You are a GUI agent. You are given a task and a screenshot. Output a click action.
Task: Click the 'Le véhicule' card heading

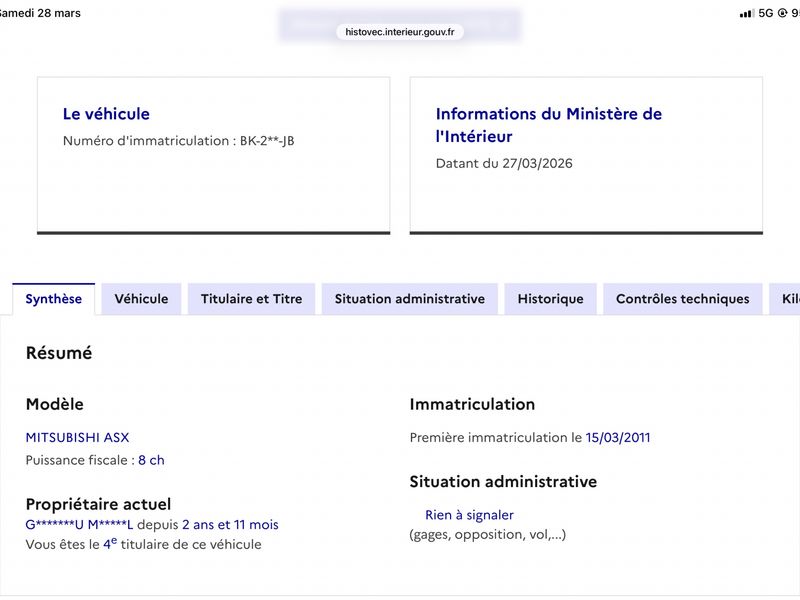(x=106, y=114)
